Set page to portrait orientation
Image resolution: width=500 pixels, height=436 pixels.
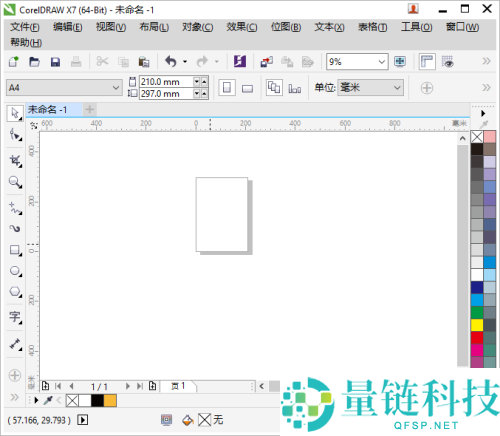click(x=227, y=88)
